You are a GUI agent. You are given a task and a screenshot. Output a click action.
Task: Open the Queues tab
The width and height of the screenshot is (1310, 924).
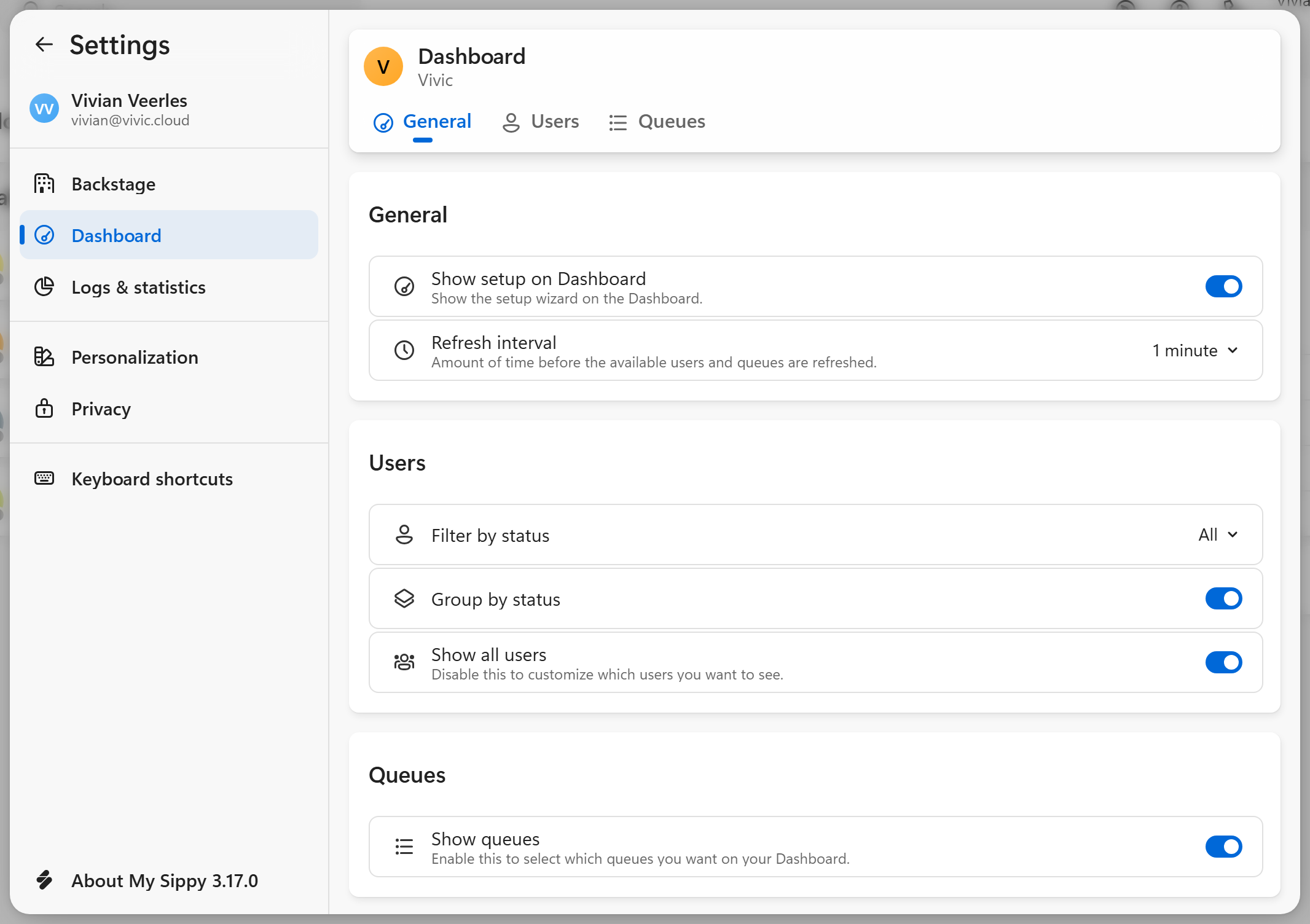(x=657, y=122)
